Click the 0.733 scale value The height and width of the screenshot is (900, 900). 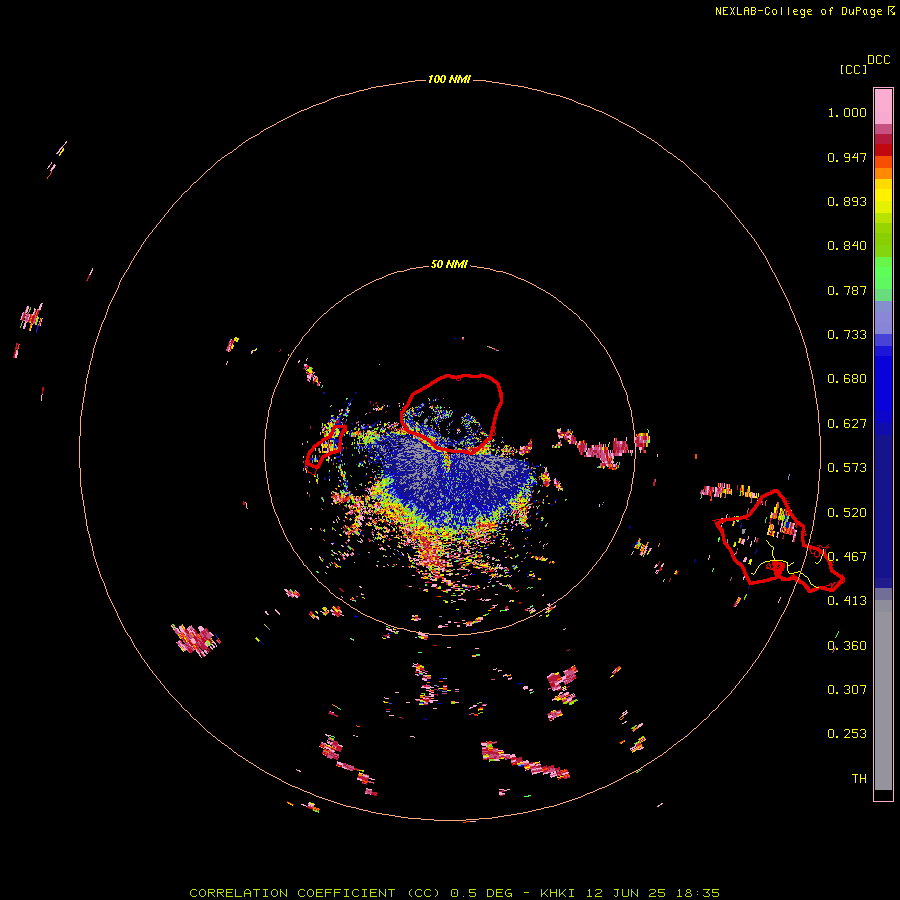click(847, 335)
